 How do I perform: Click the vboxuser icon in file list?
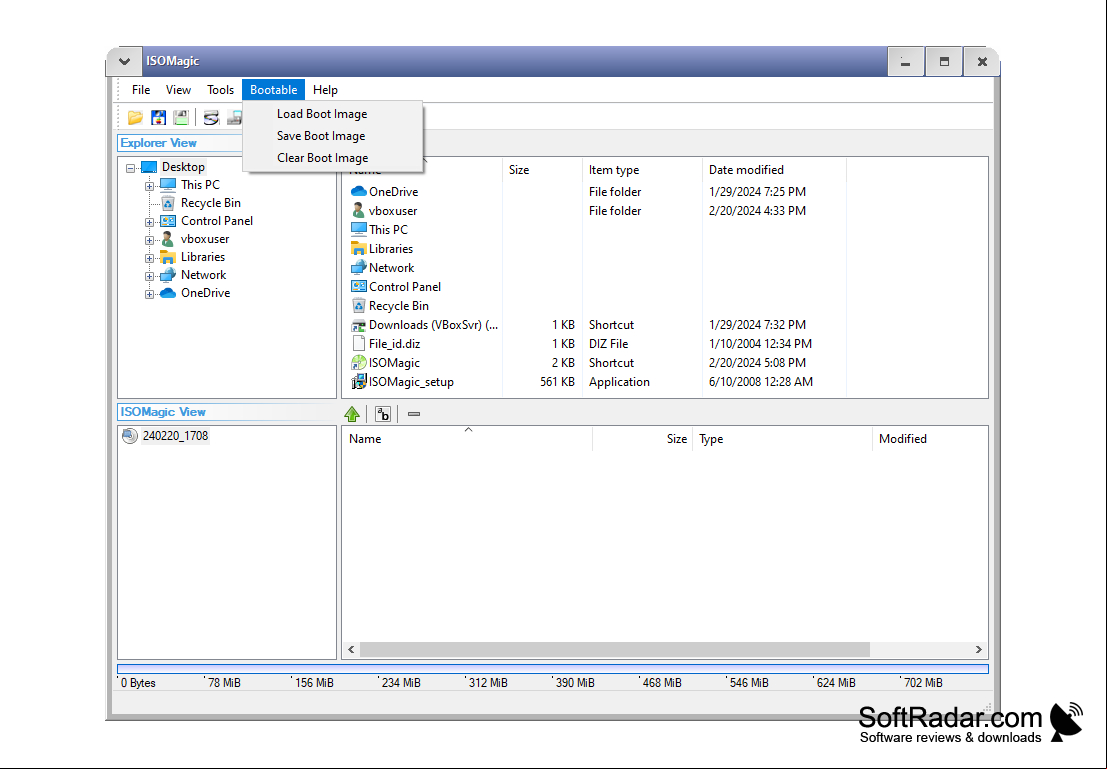359,210
